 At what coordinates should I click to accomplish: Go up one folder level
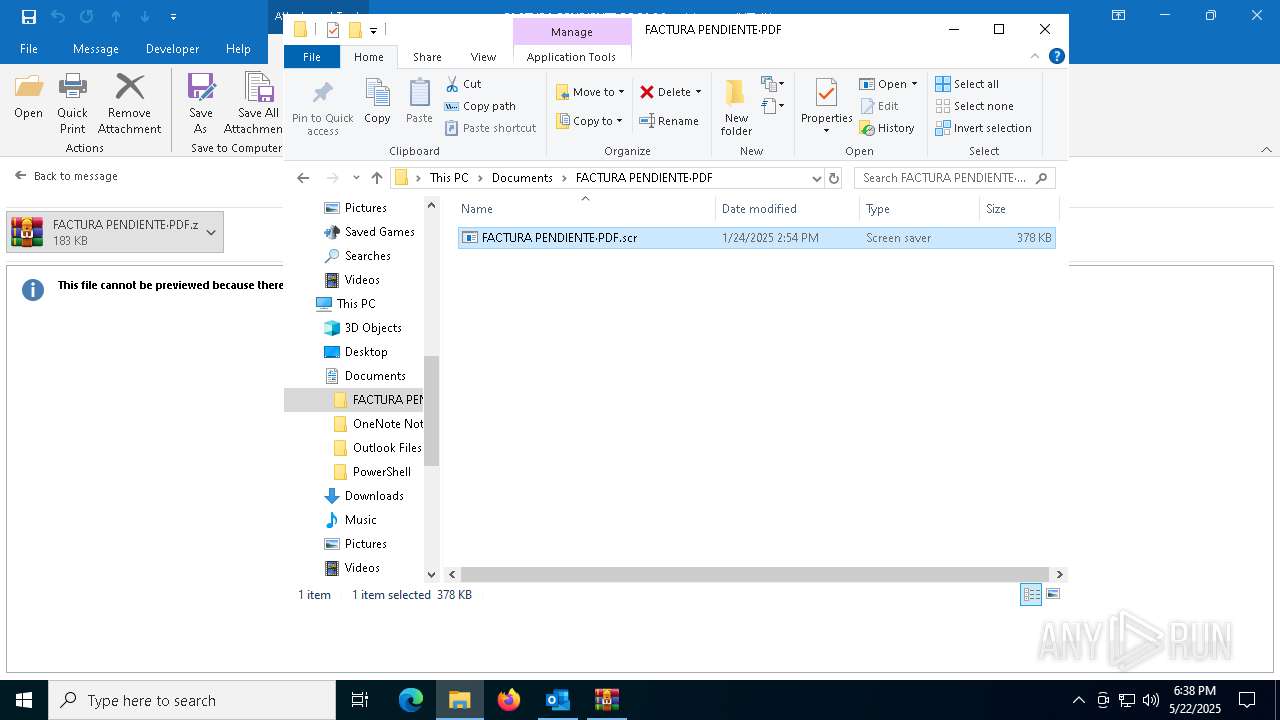pos(376,178)
